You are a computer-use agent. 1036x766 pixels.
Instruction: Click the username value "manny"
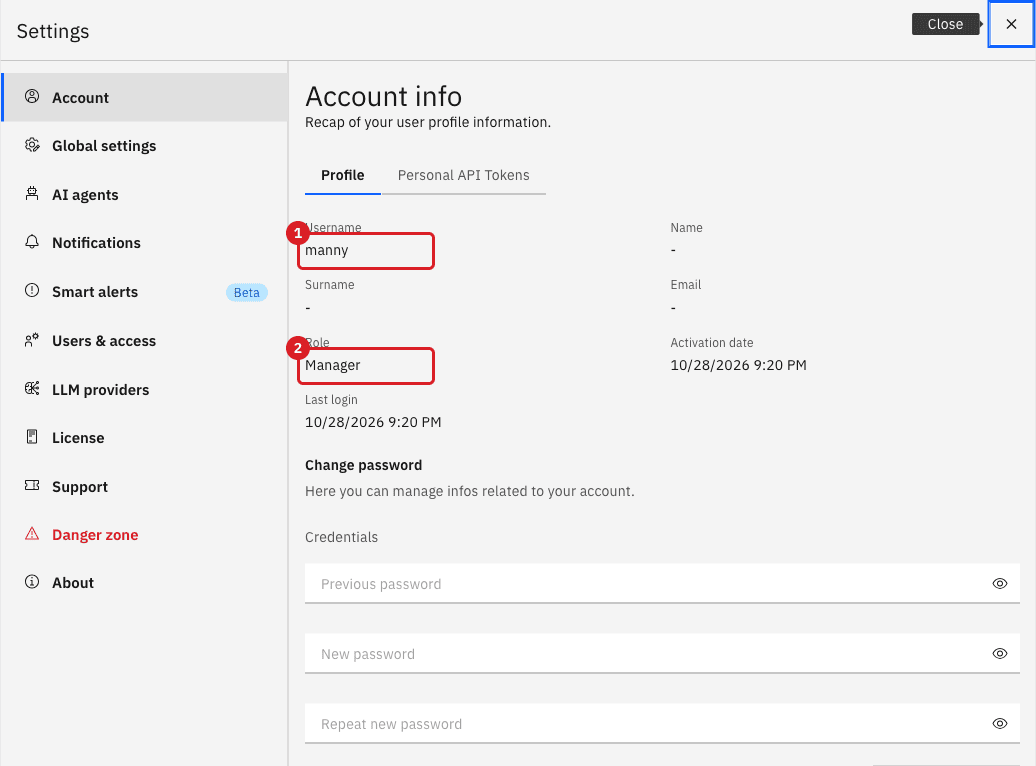tap(326, 250)
